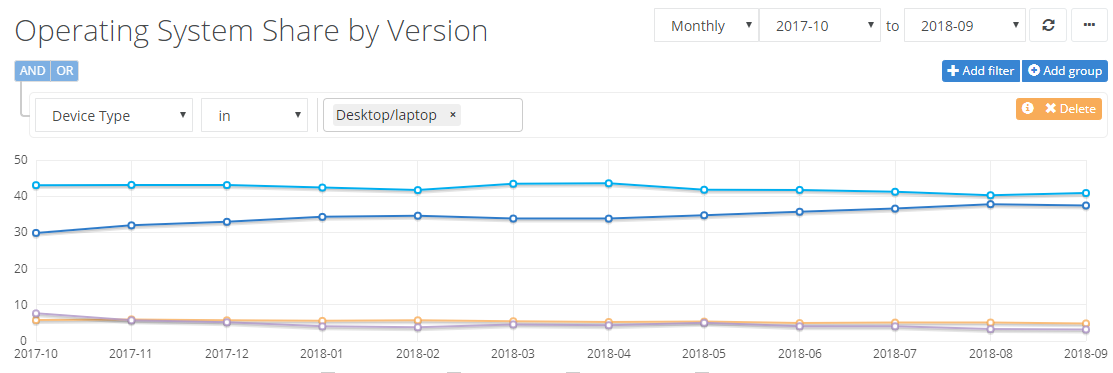
Task: Click the plus icon on Add filter
Action: coord(954,71)
